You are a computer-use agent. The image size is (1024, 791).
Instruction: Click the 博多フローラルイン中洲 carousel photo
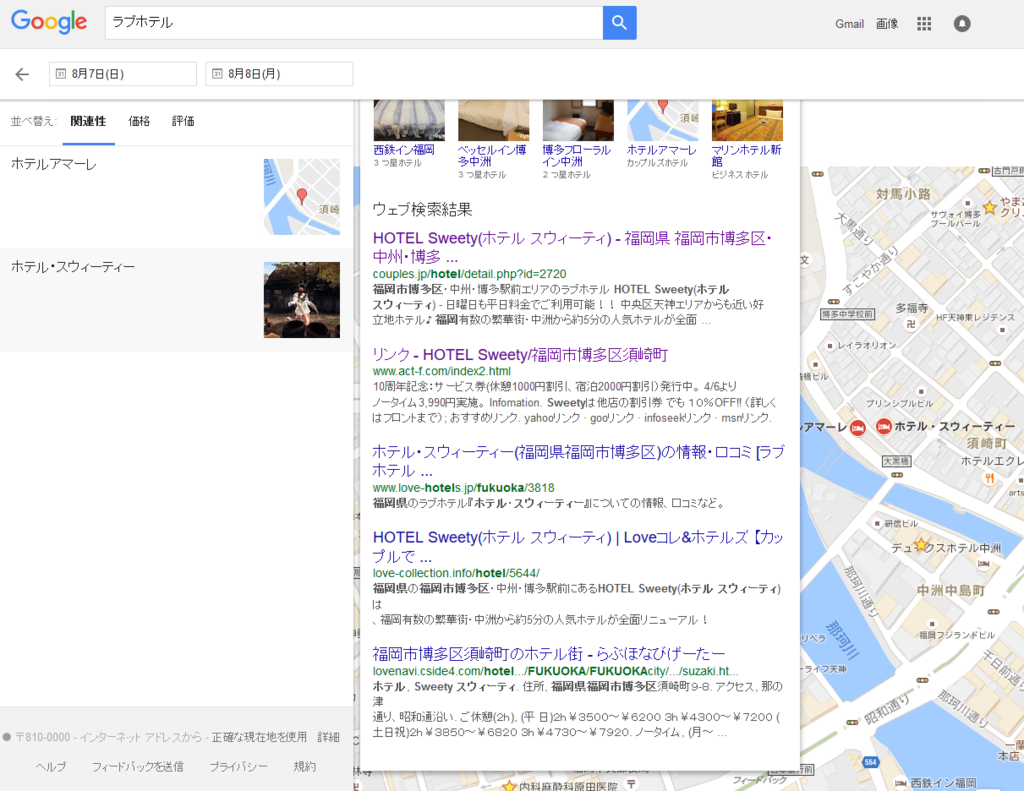578,120
